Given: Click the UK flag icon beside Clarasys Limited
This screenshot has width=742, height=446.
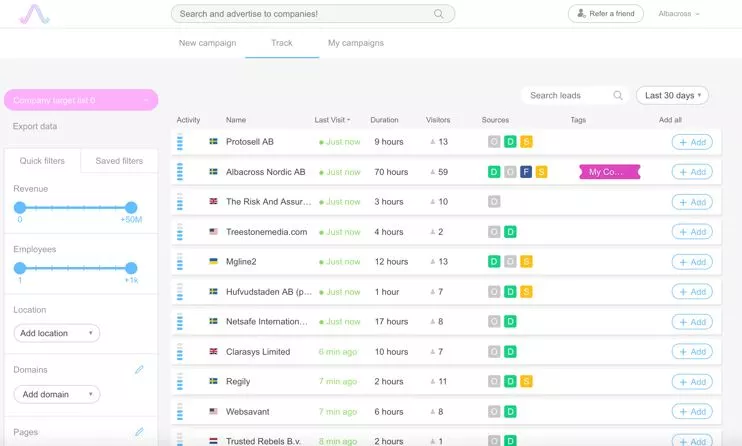Looking at the screenshot, I should 213,351.
